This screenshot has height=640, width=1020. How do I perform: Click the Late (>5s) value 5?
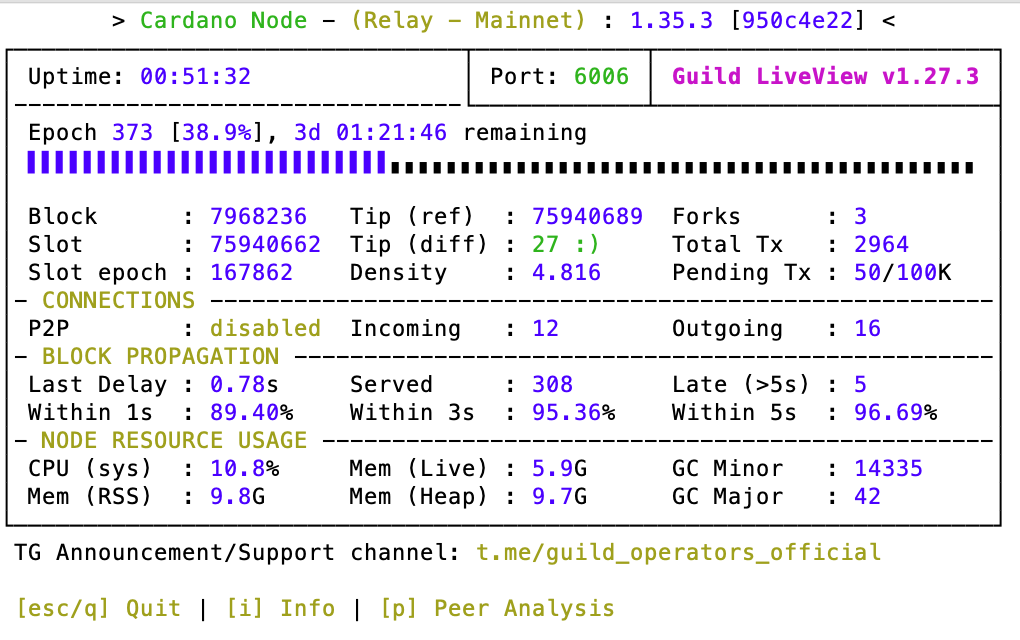tap(861, 384)
